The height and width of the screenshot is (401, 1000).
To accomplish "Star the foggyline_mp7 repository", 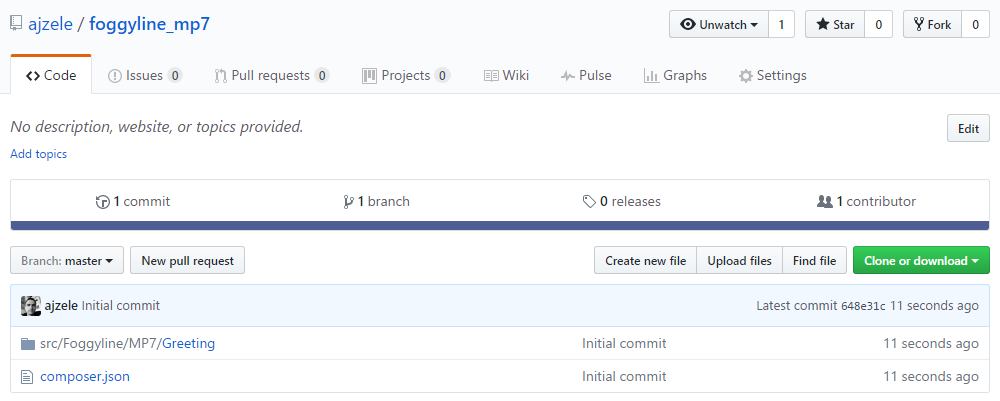I will pyautogui.click(x=835, y=25).
